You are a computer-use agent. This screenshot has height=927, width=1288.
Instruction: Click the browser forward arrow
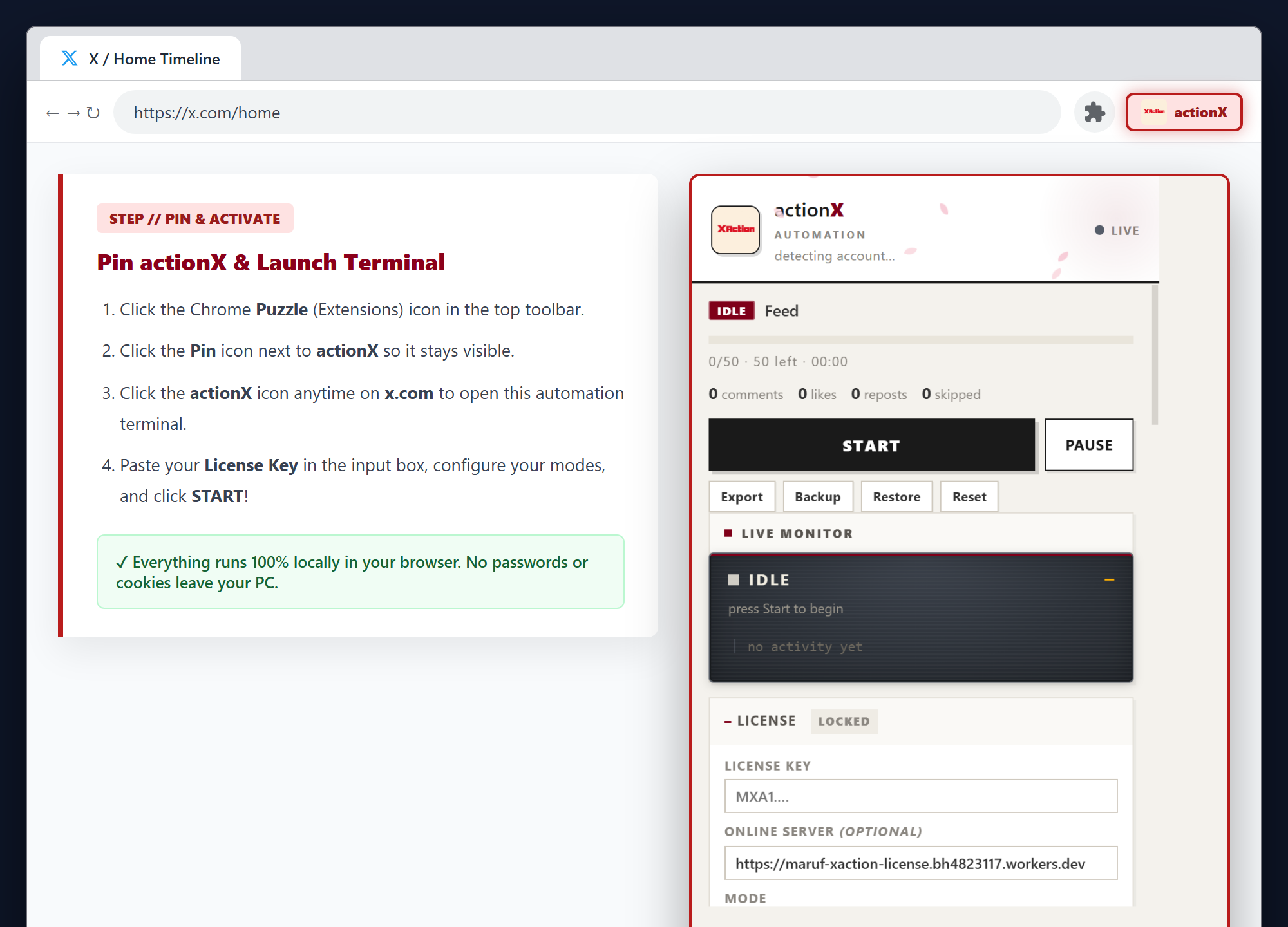73,113
